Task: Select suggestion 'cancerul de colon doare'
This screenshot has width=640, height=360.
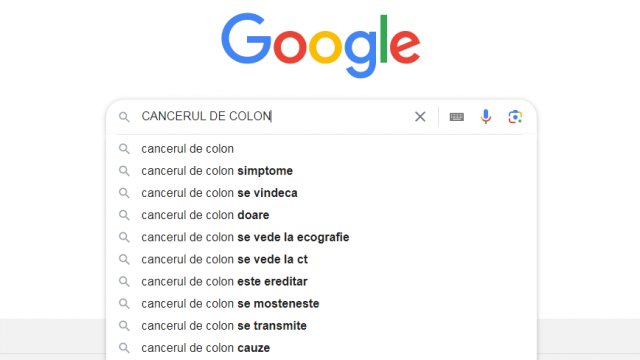Action: (x=321, y=215)
